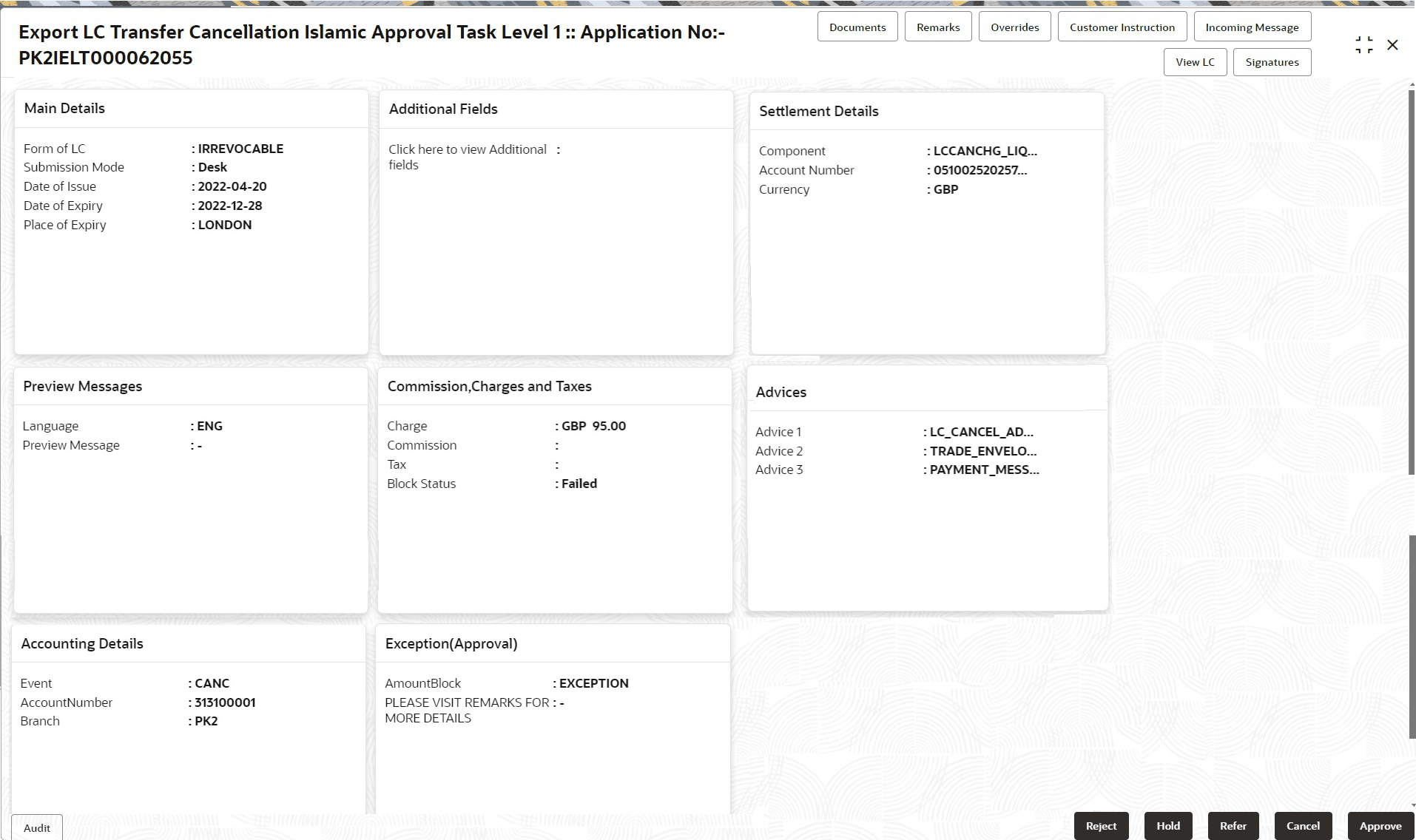Put the task on Hold
1416x840 pixels.
pos(1168,825)
